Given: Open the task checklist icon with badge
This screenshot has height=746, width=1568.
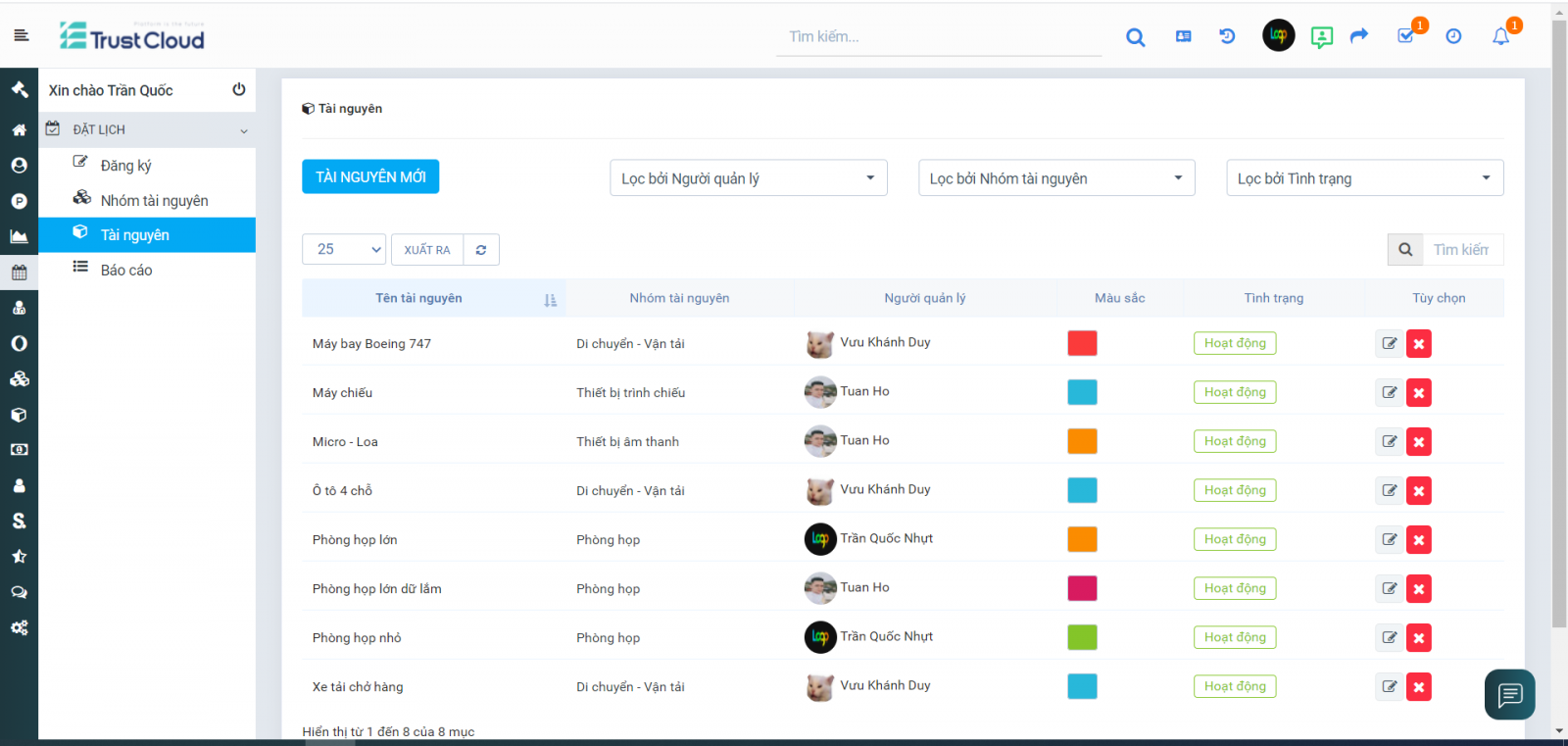Looking at the screenshot, I should pyautogui.click(x=1406, y=36).
